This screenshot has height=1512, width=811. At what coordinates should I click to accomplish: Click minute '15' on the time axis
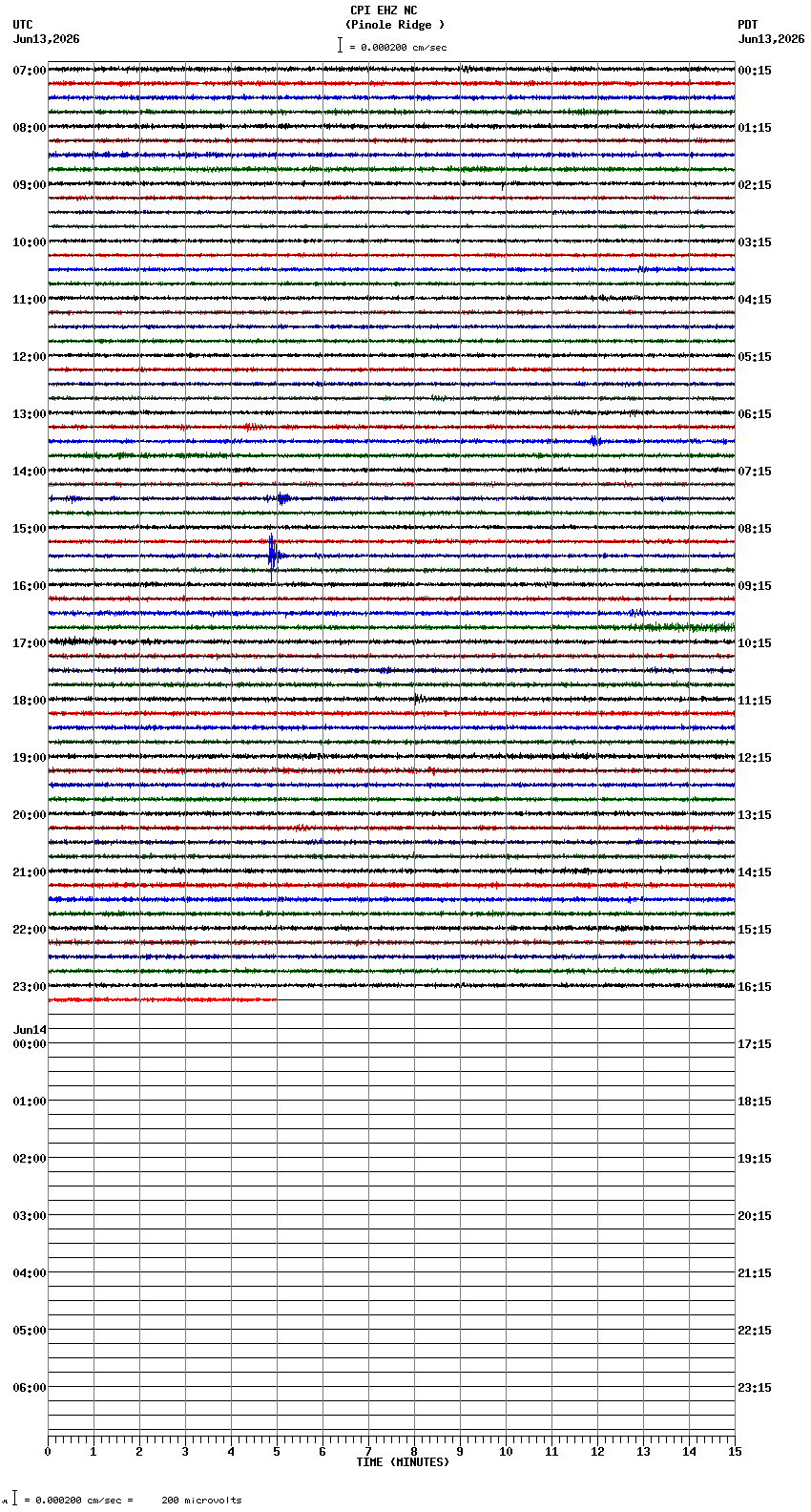(735, 1452)
